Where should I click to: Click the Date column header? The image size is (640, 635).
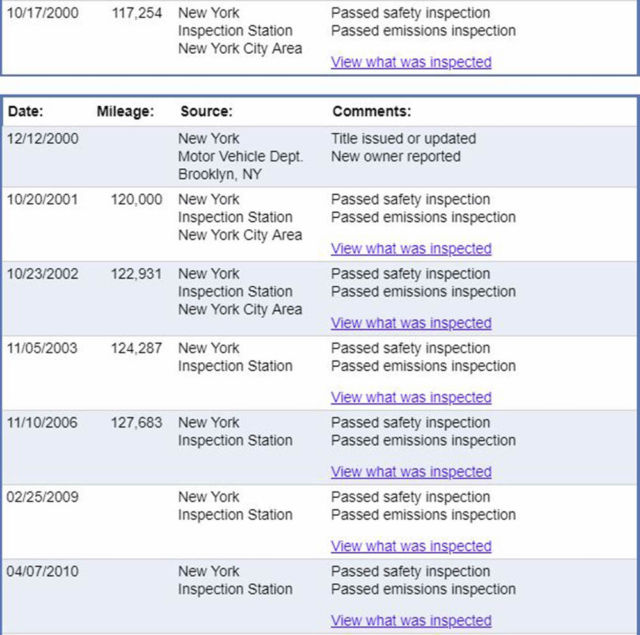click(25, 112)
